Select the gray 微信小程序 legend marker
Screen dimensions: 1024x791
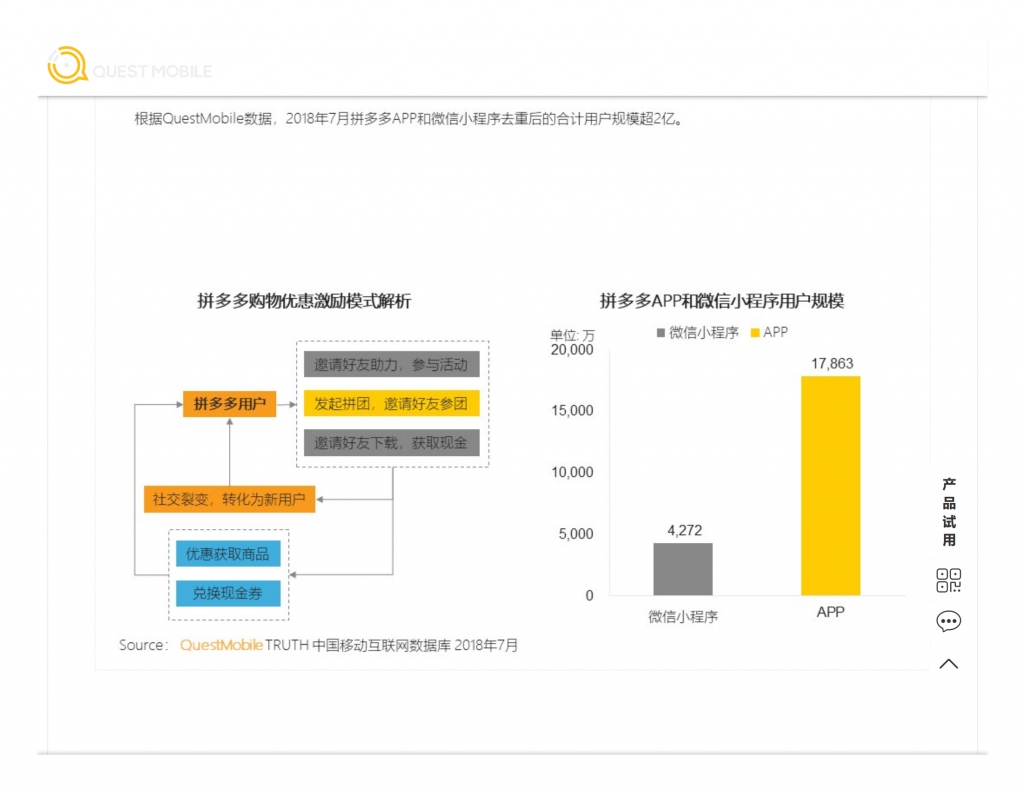[660, 332]
